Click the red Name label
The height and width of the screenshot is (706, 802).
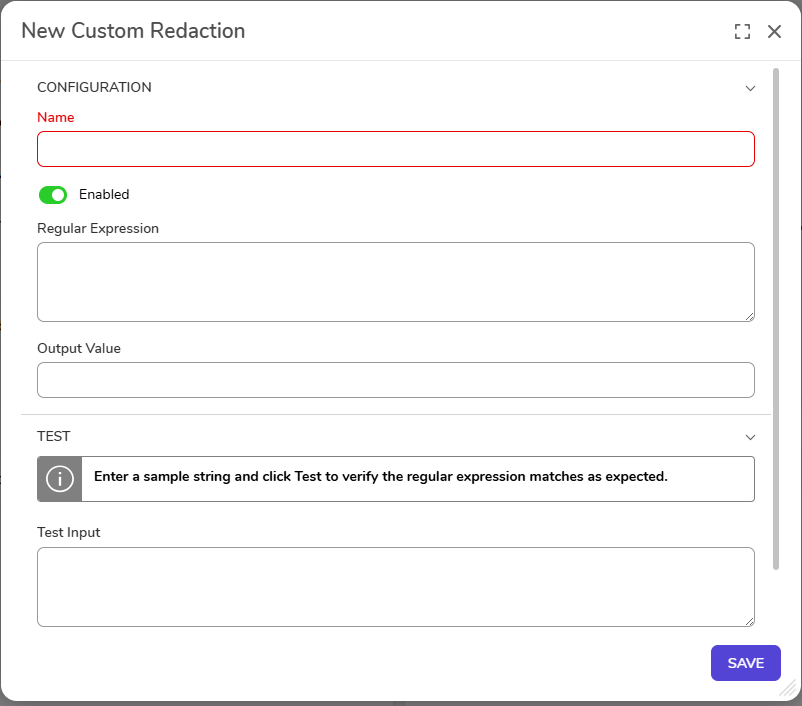56,118
